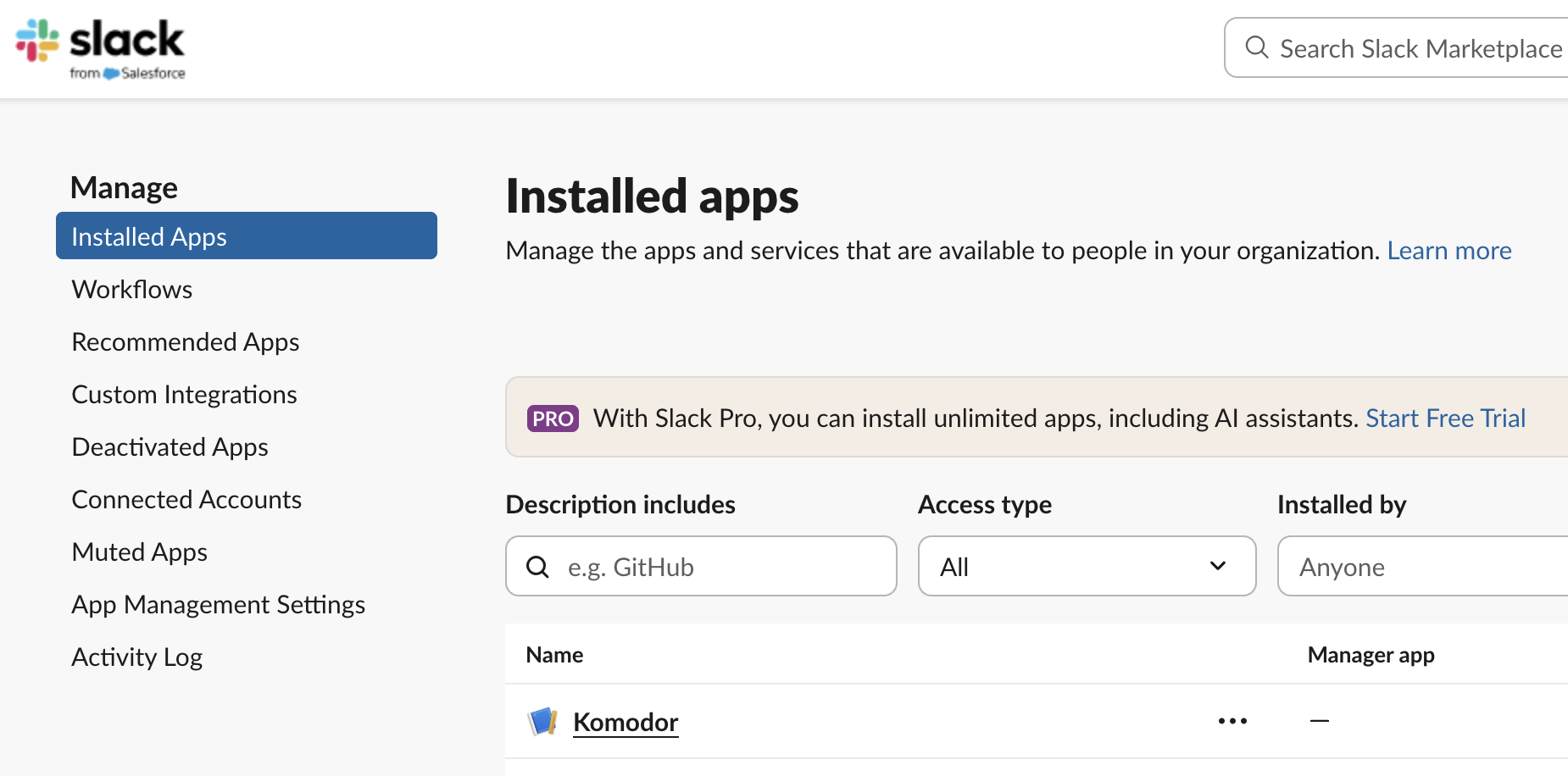Go to Muted Apps
This screenshot has width=1568, height=776.
pos(140,552)
